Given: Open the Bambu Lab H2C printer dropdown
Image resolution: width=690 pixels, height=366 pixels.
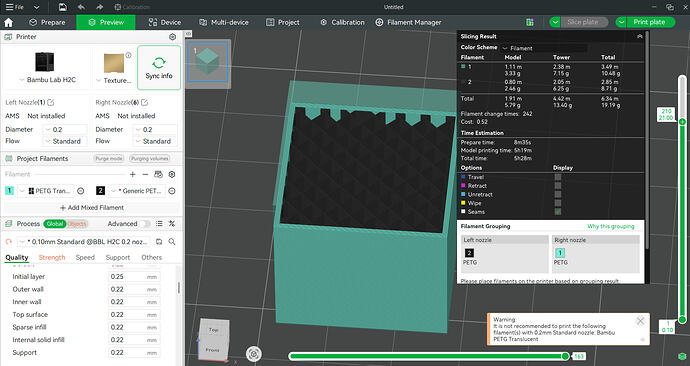Looking at the screenshot, I should (48, 80).
